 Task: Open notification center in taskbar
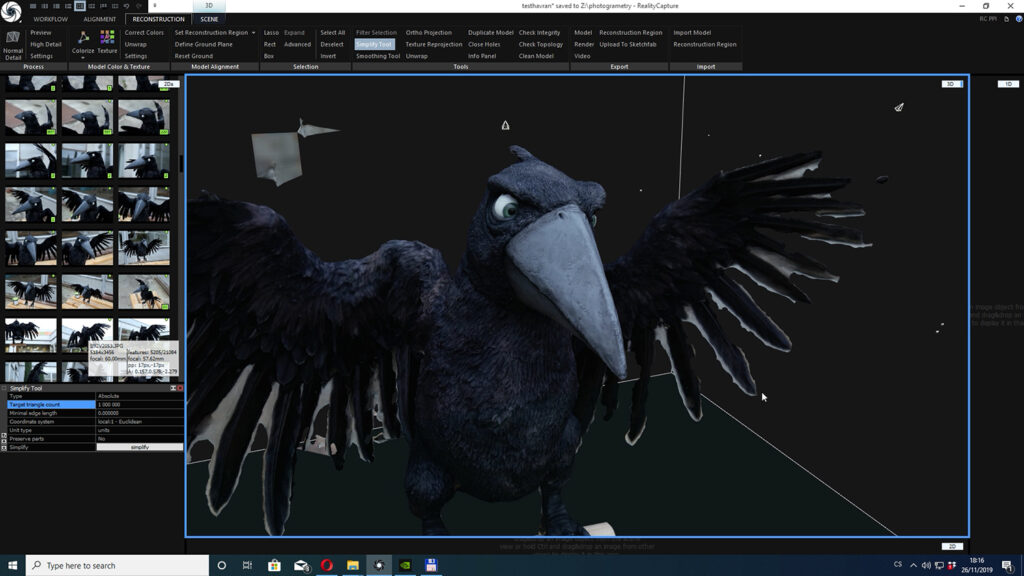[x=1009, y=566]
